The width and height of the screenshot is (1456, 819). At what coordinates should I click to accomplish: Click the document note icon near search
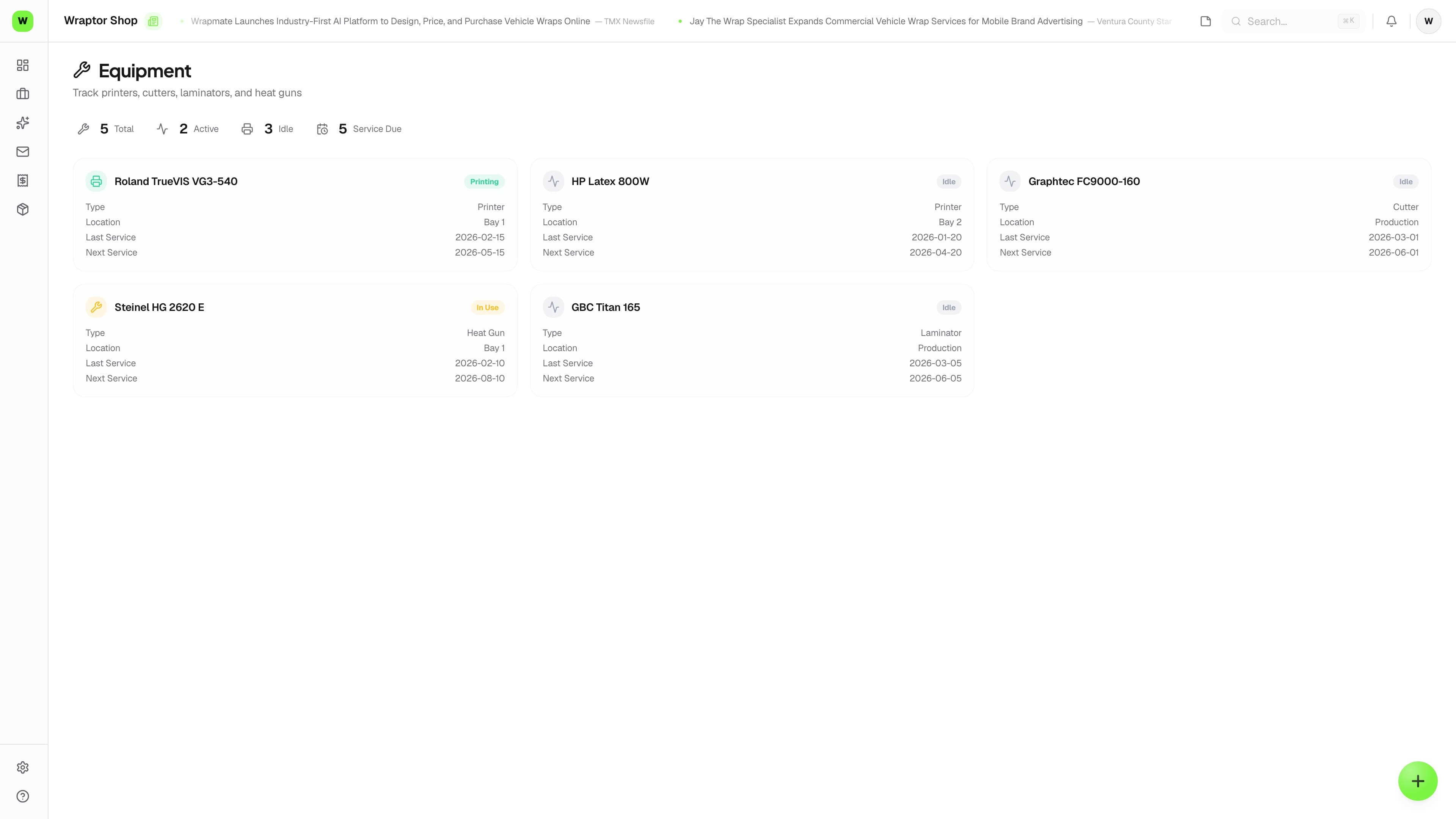(x=1206, y=21)
